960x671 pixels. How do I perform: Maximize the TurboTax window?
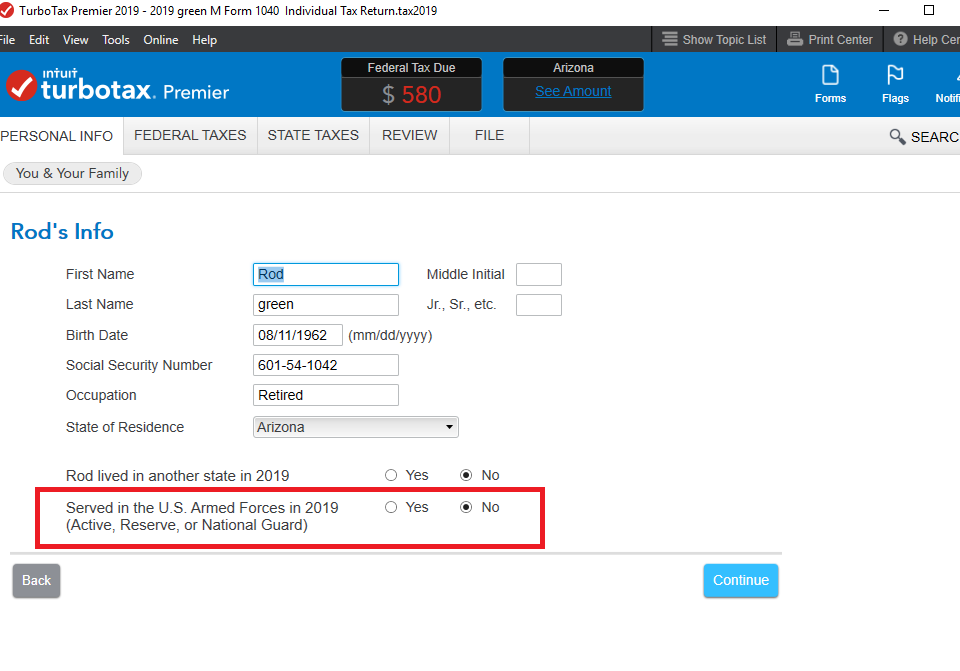929,10
